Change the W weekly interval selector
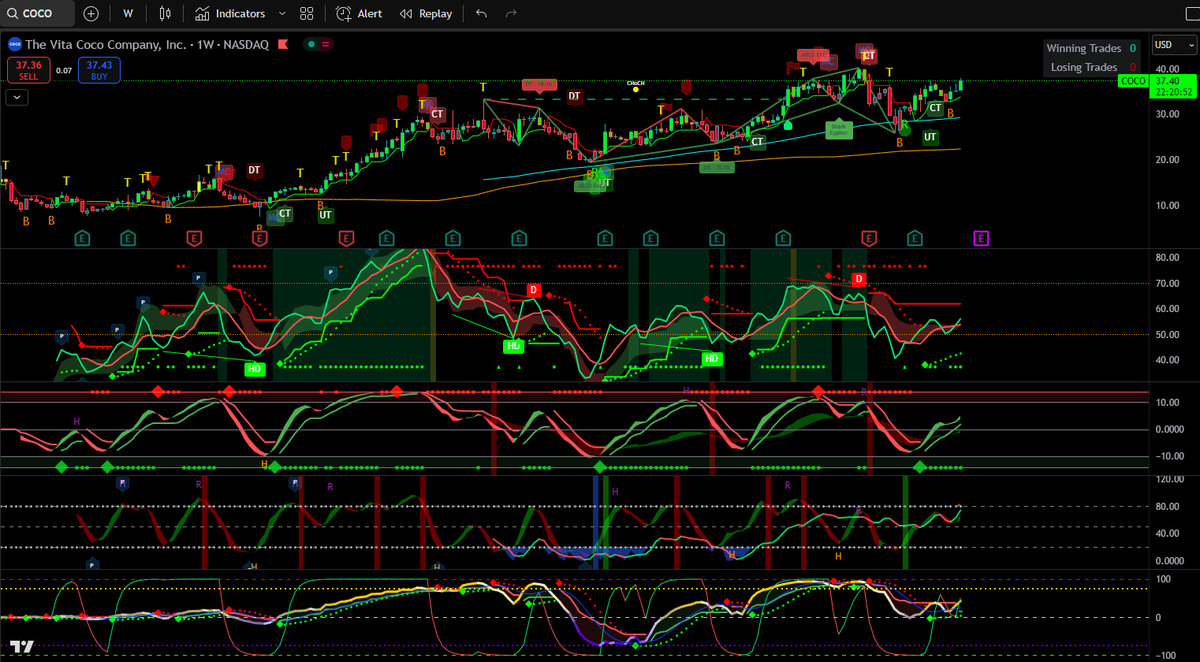The image size is (1200, 662). coord(128,14)
